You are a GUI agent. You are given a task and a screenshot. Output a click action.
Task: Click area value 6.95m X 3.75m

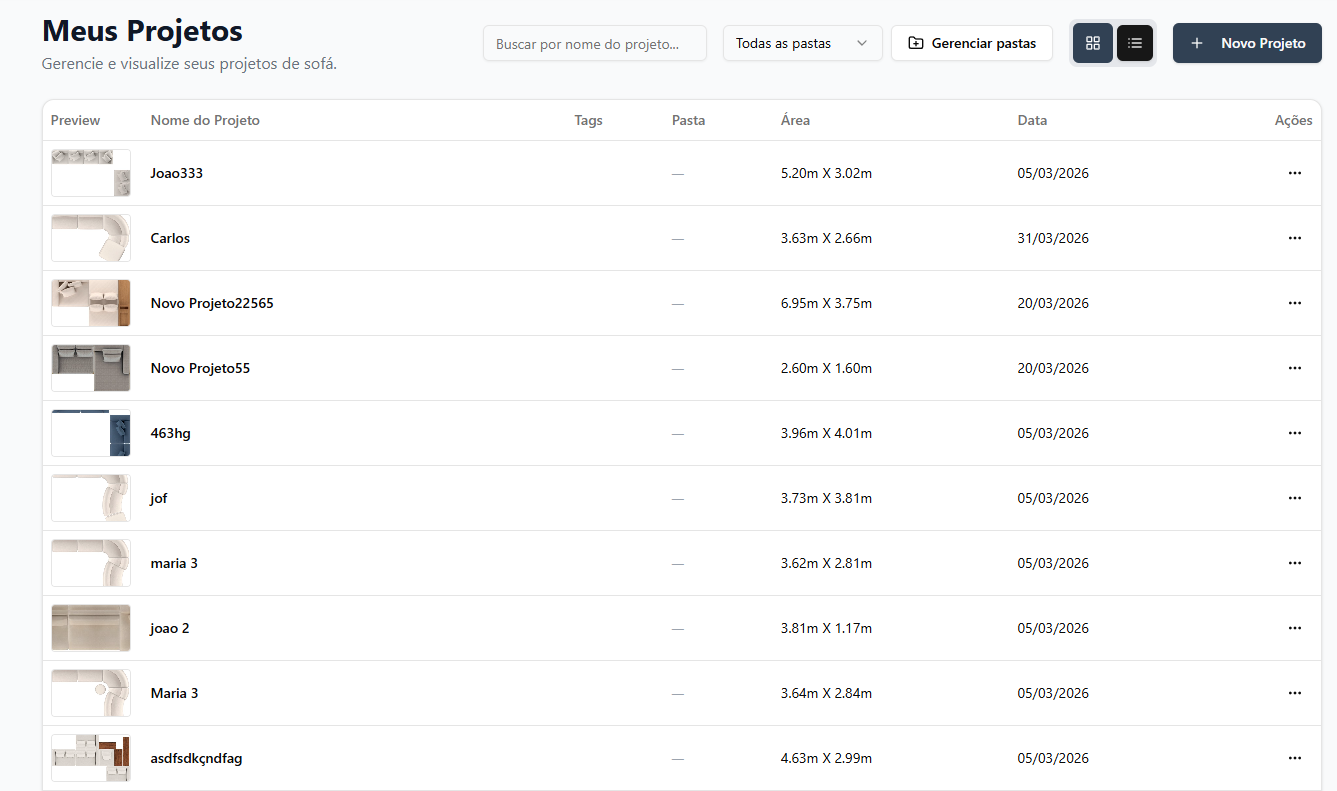826,303
